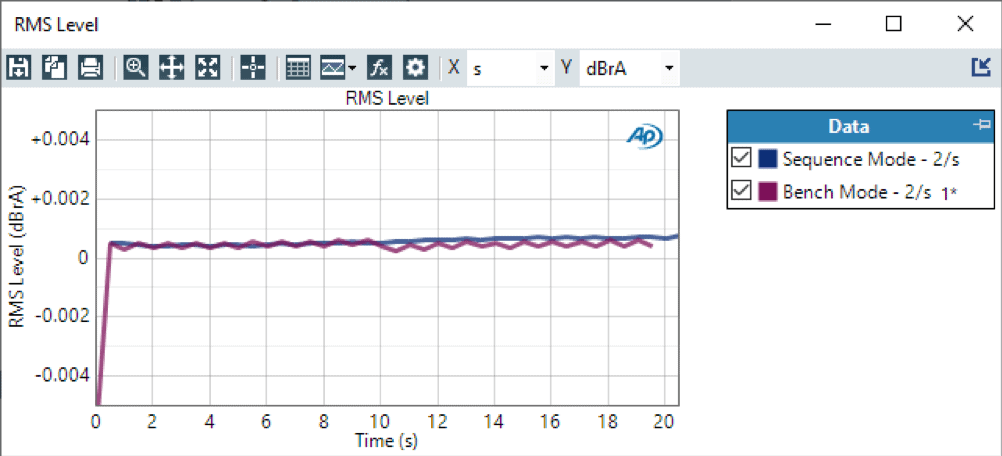The height and width of the screenshot is (456, 1002).
Task: Click the Data legend header
Action: (x=848, y=127)
